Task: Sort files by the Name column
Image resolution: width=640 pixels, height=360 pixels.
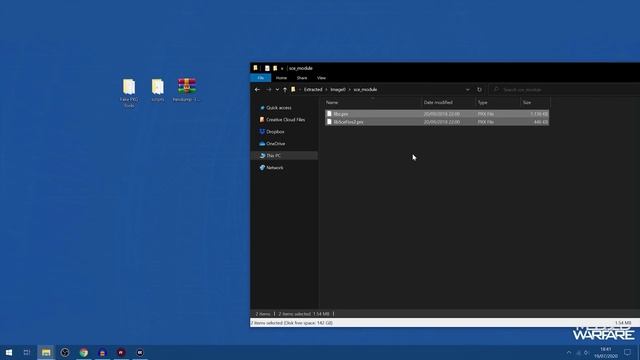Action: click(x=372, y=102)
